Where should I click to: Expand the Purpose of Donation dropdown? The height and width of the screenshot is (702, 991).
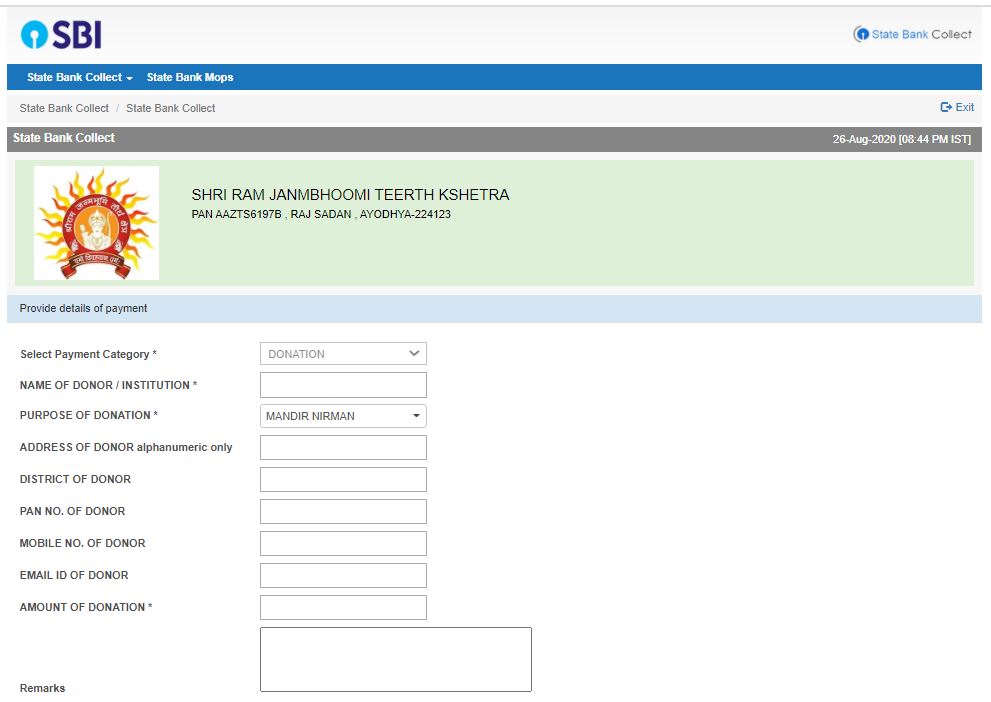343,416
